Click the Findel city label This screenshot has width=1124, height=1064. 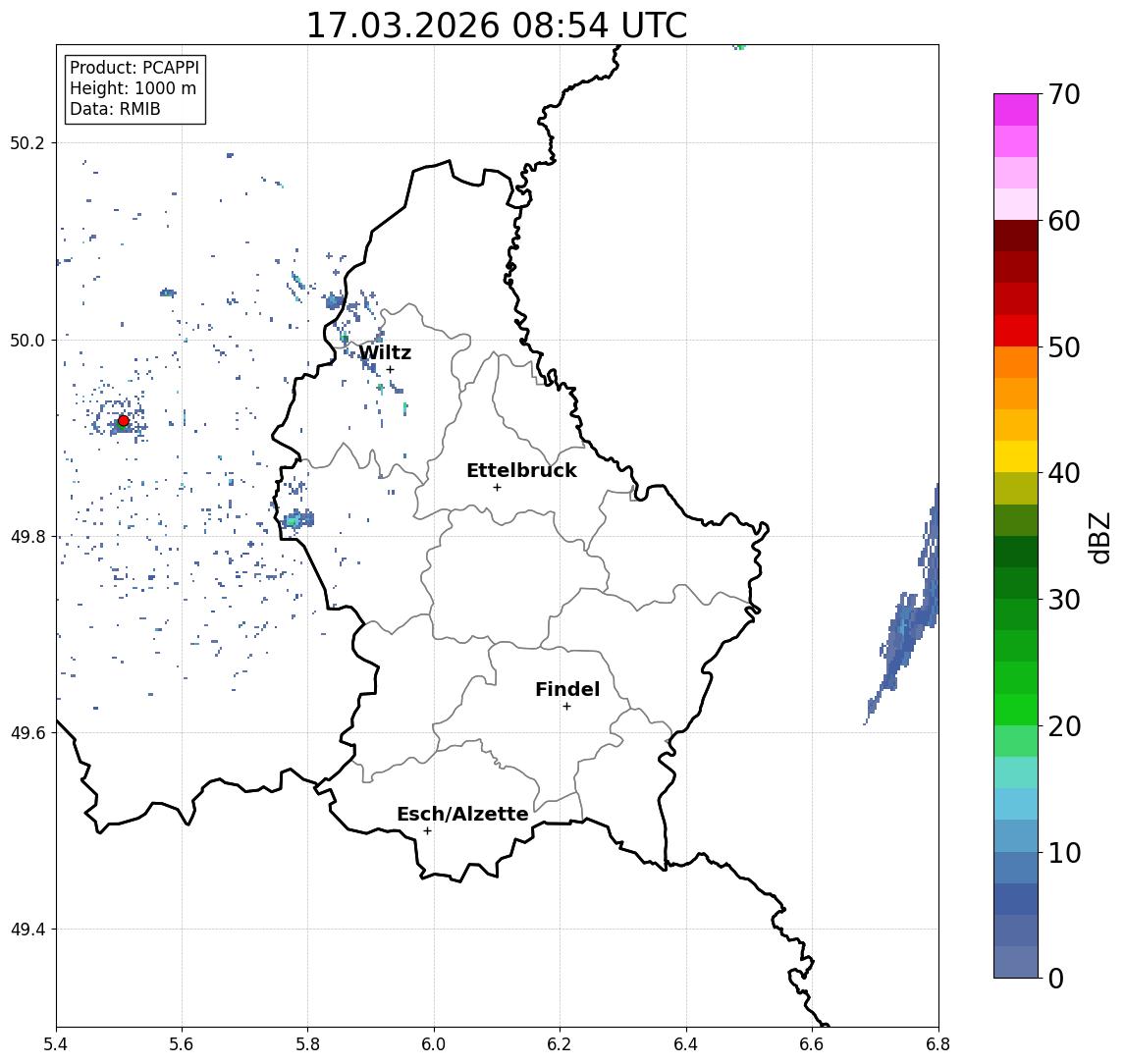click(x=567, y=689)
